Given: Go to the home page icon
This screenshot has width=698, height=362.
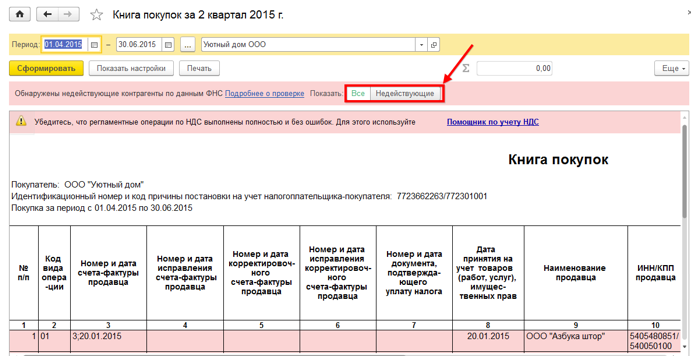Looking at the screenshot, I should [x=20, y=15].
